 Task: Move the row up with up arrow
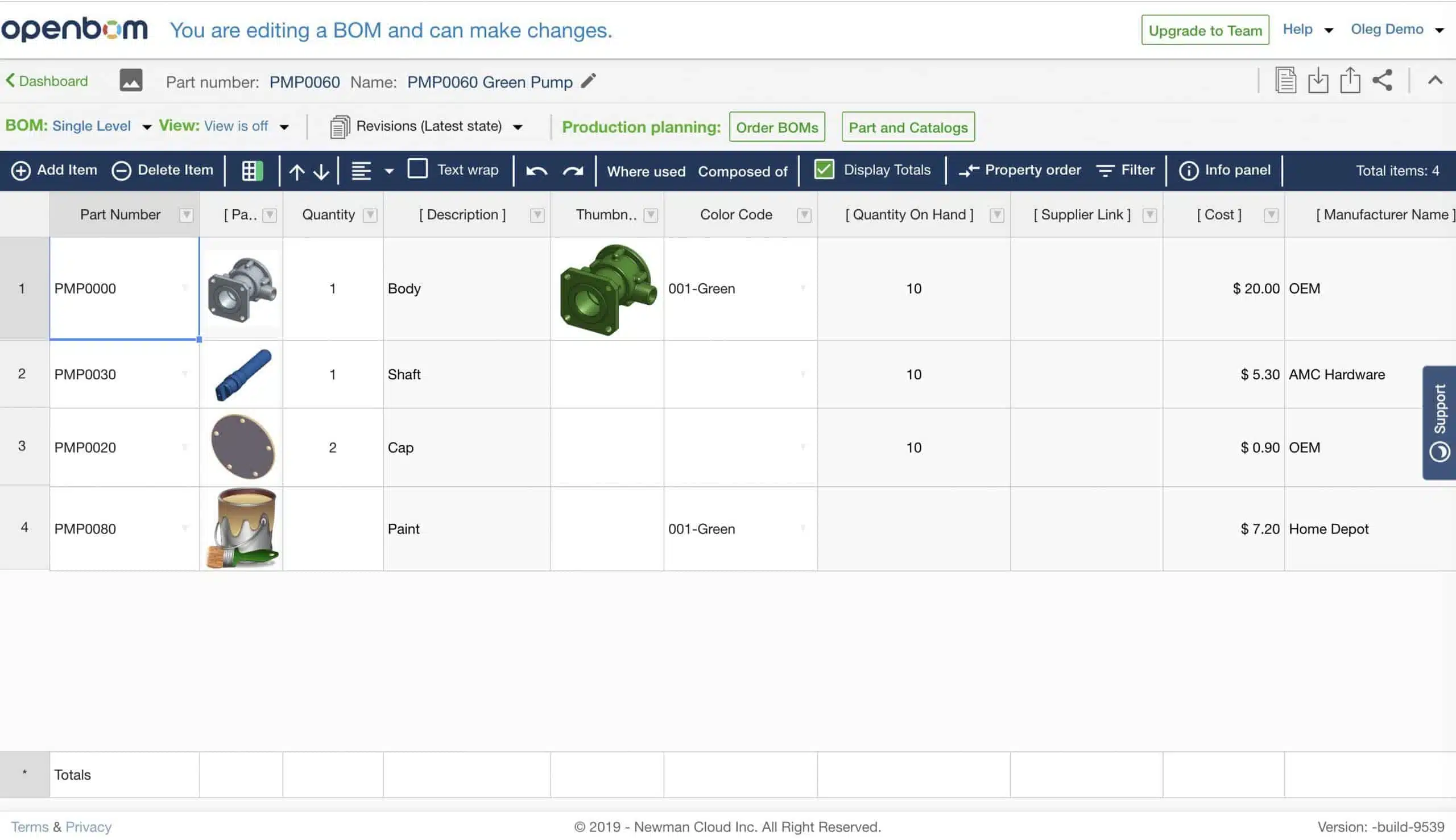[x=296, y=171]
